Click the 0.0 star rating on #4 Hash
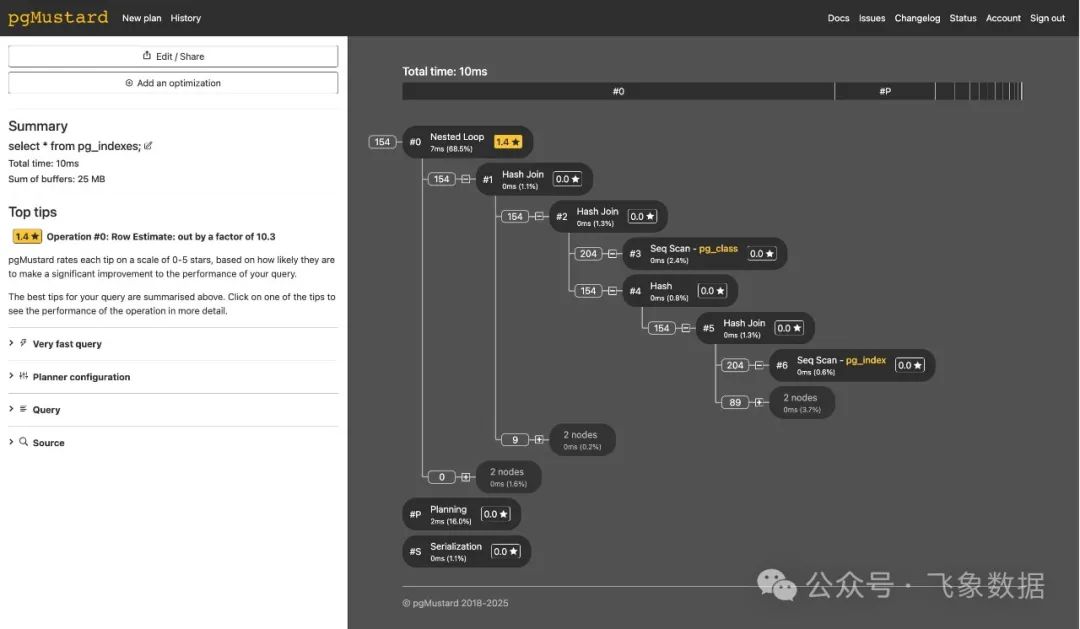Viewport: 1080px width, 629px height. click(712, 291)
